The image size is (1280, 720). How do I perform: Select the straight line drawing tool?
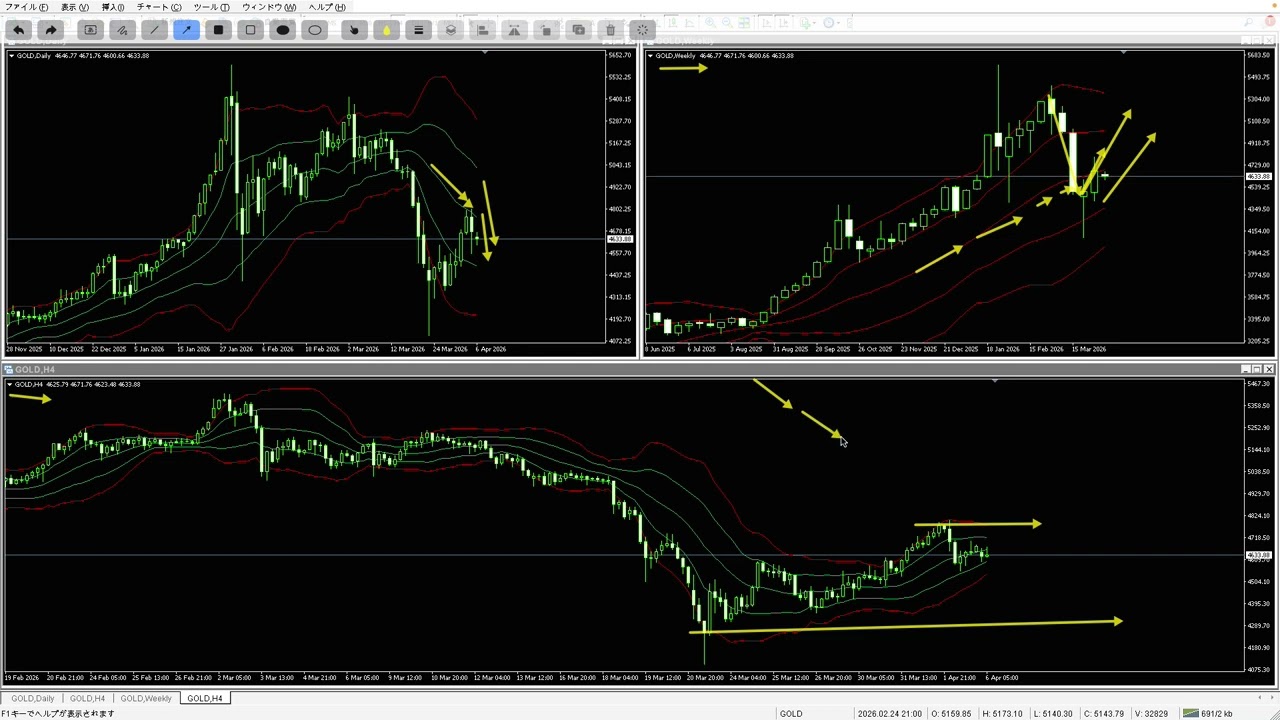[154, 30]
